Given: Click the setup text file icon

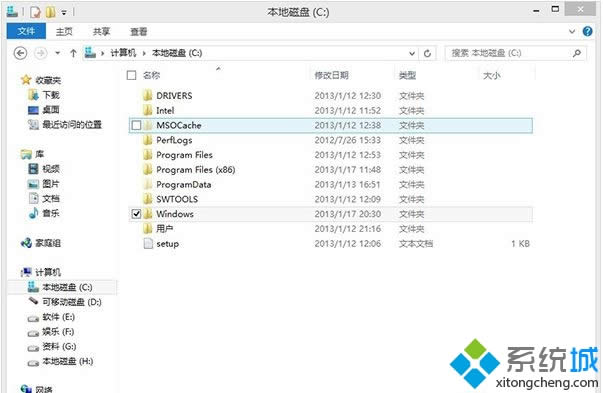Looking at the screenshot, I should pos(148,243).
